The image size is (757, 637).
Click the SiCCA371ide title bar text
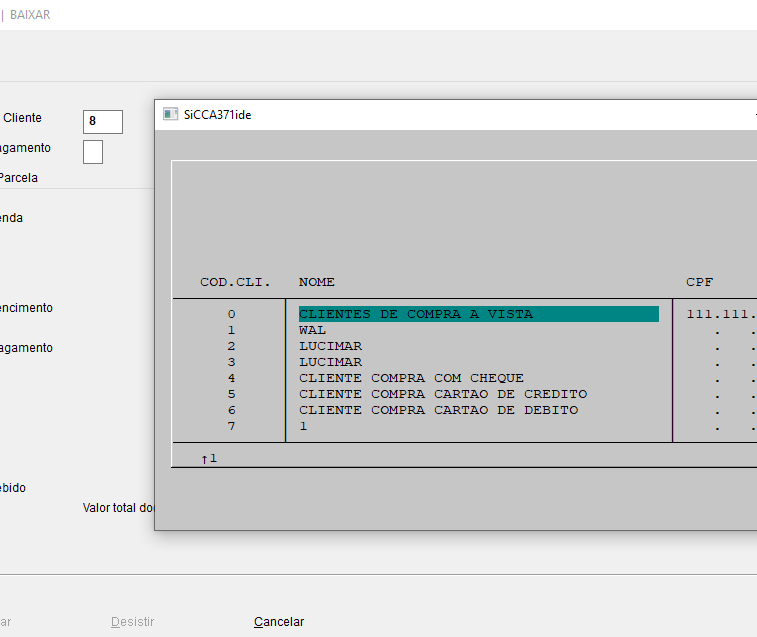(218, 115)
